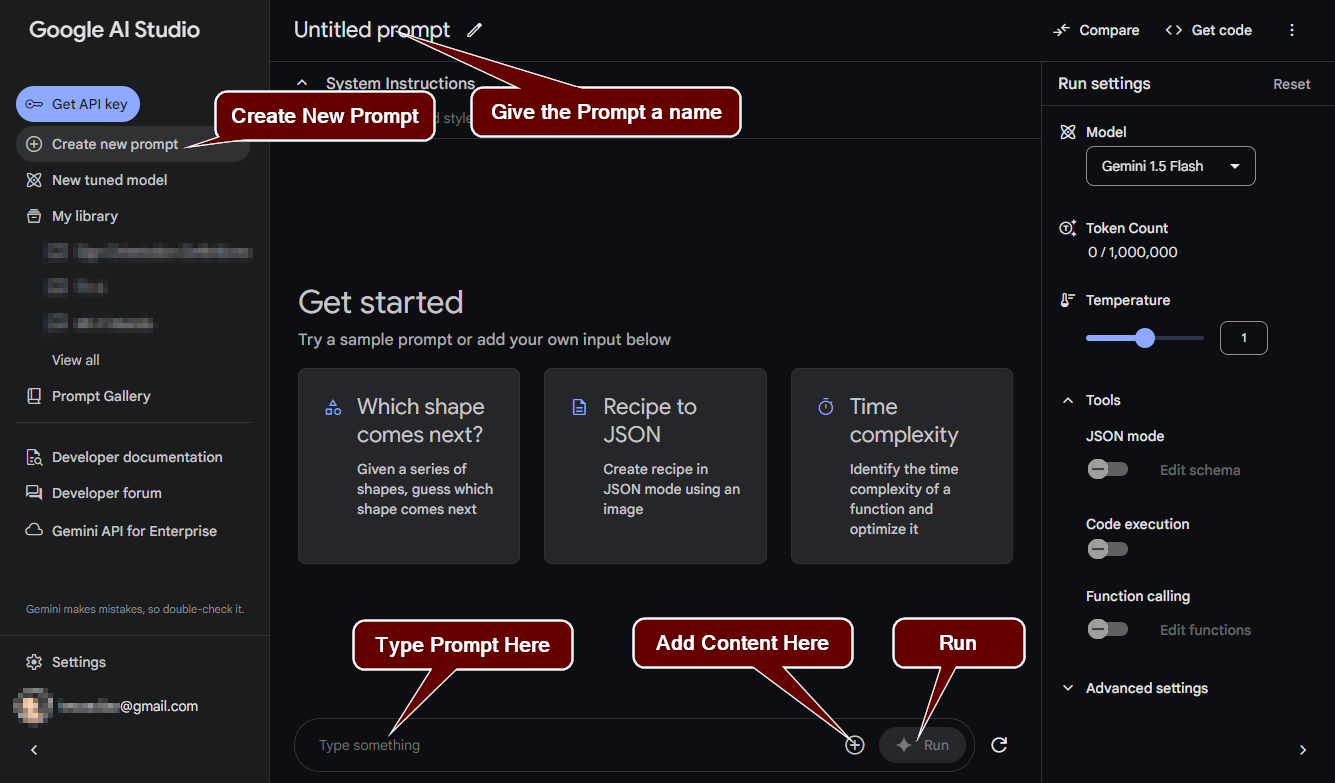Click the Get code button
The height and width of the screenshot is (783, 1335).
tap(1209, 30)
